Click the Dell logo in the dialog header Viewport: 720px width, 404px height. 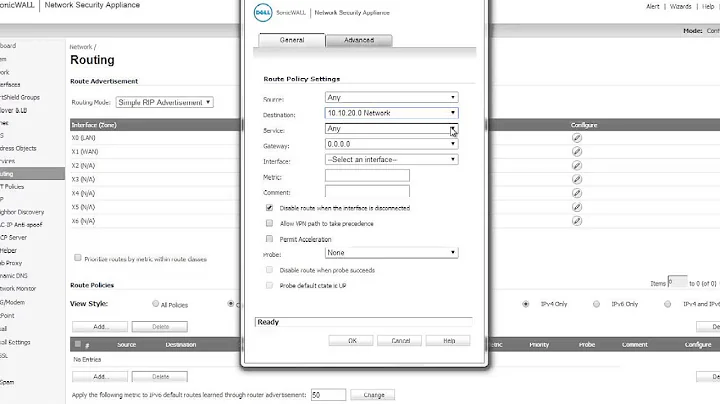[x=263, y=12]
